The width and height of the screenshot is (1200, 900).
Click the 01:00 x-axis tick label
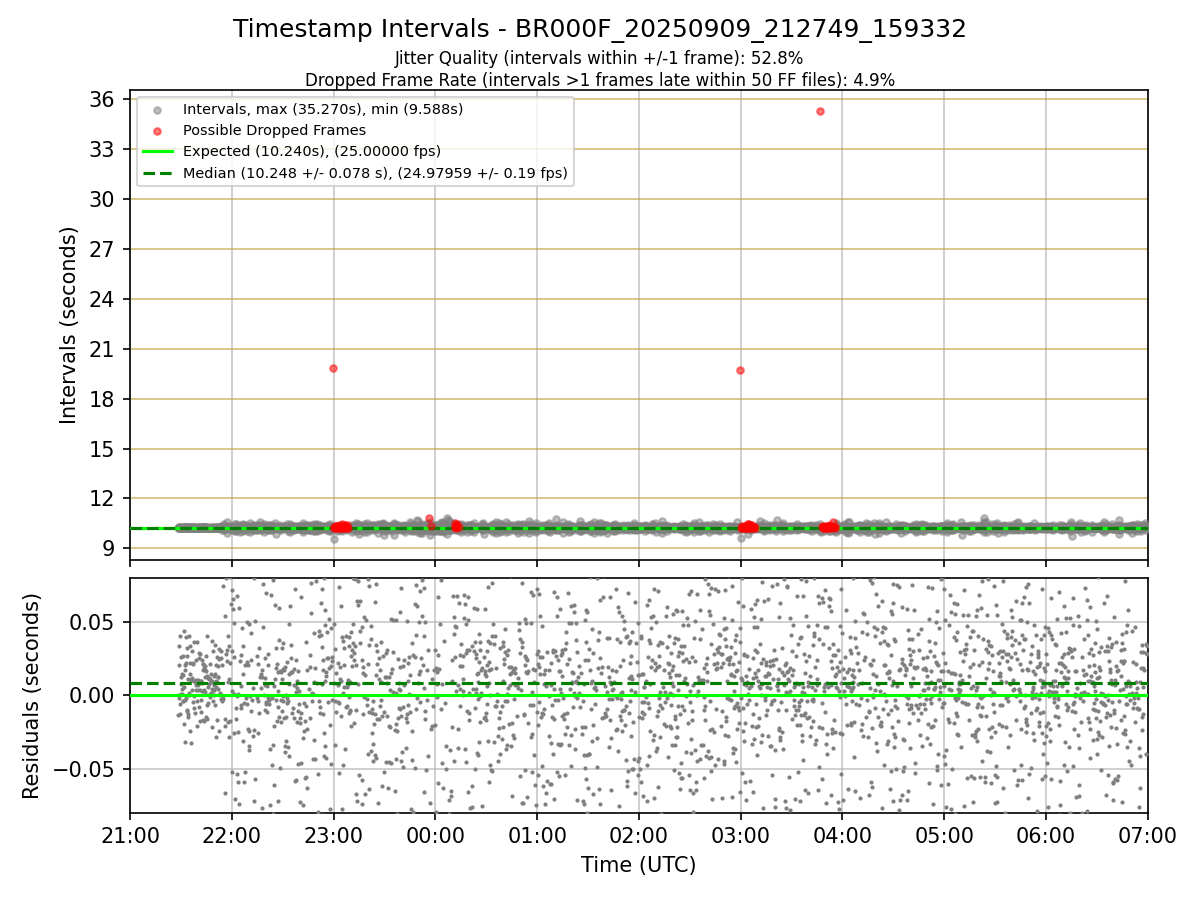(537, 835)
